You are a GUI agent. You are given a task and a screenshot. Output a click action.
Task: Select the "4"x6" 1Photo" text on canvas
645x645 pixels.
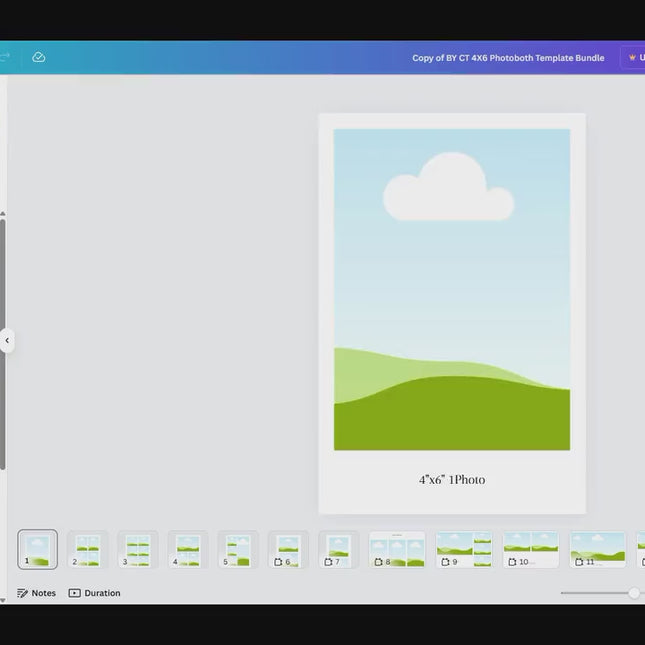pyautogui.click(x=452, y=480)
